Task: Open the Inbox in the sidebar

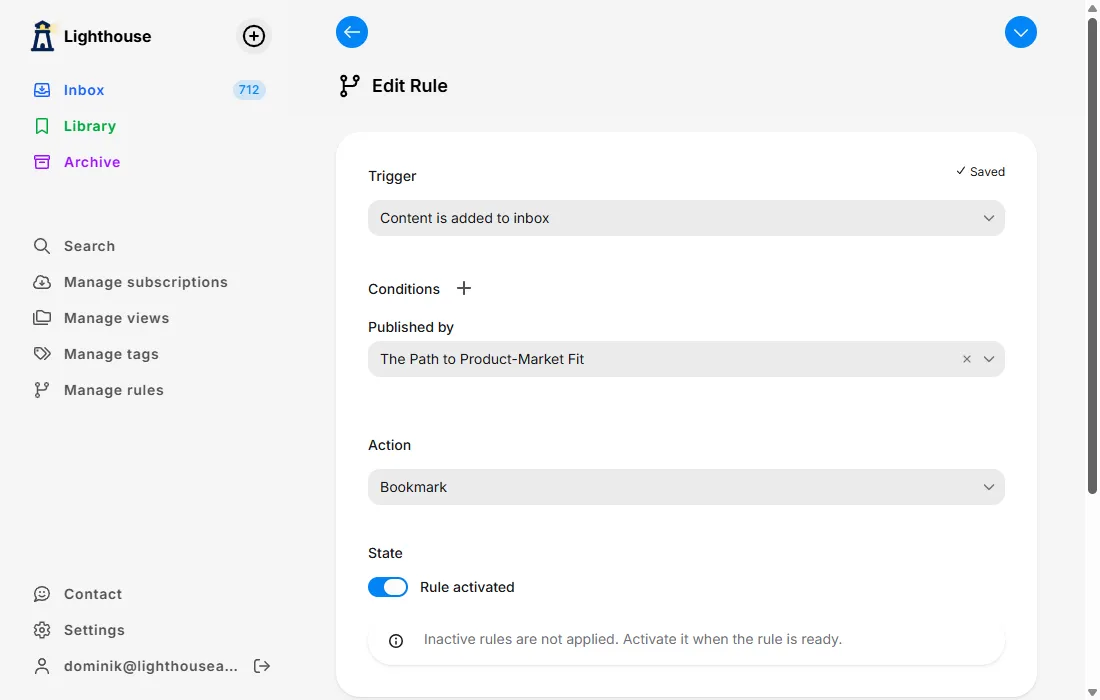Action: (x=84, y=90)
